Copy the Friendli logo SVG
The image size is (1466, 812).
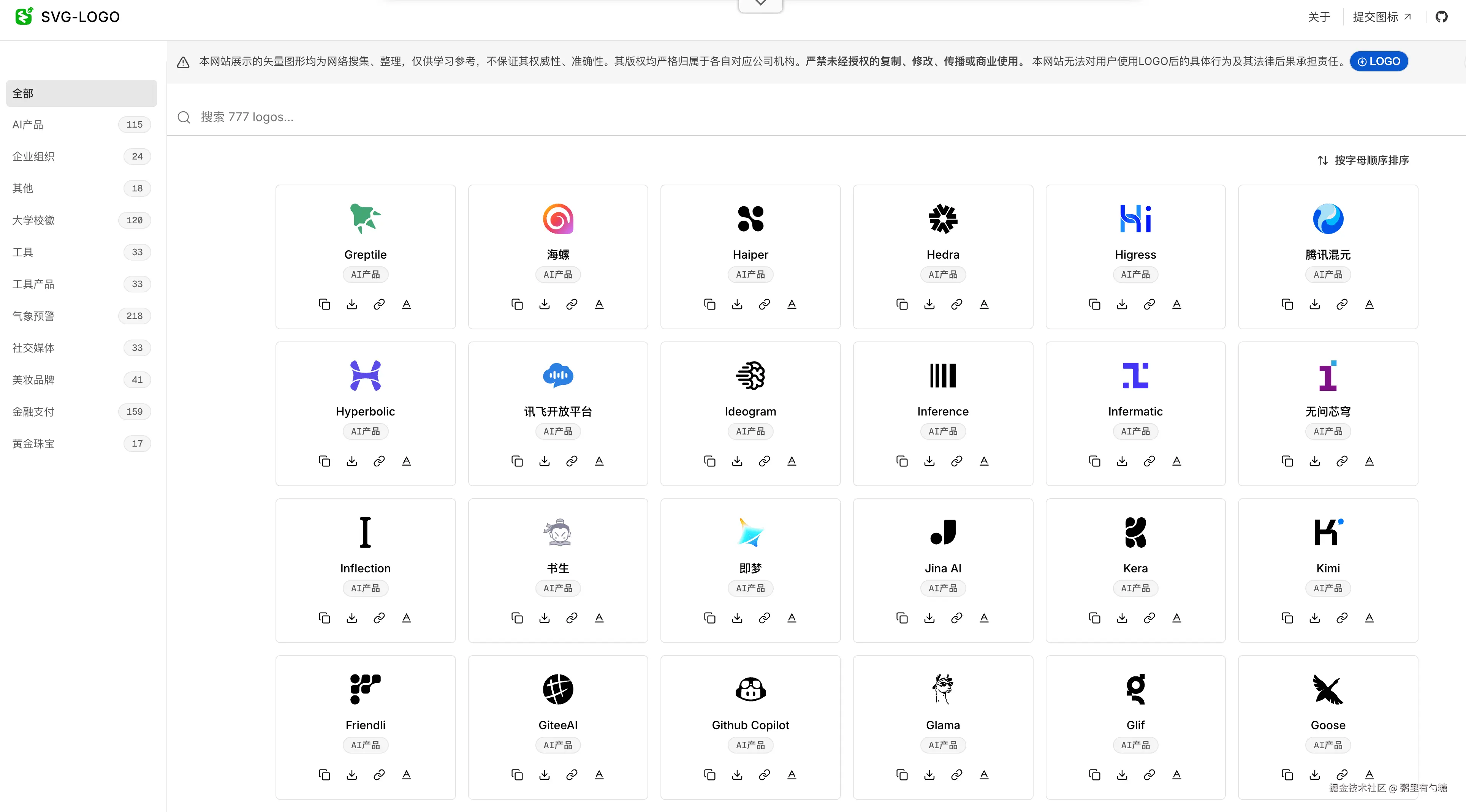click(325, 775)
